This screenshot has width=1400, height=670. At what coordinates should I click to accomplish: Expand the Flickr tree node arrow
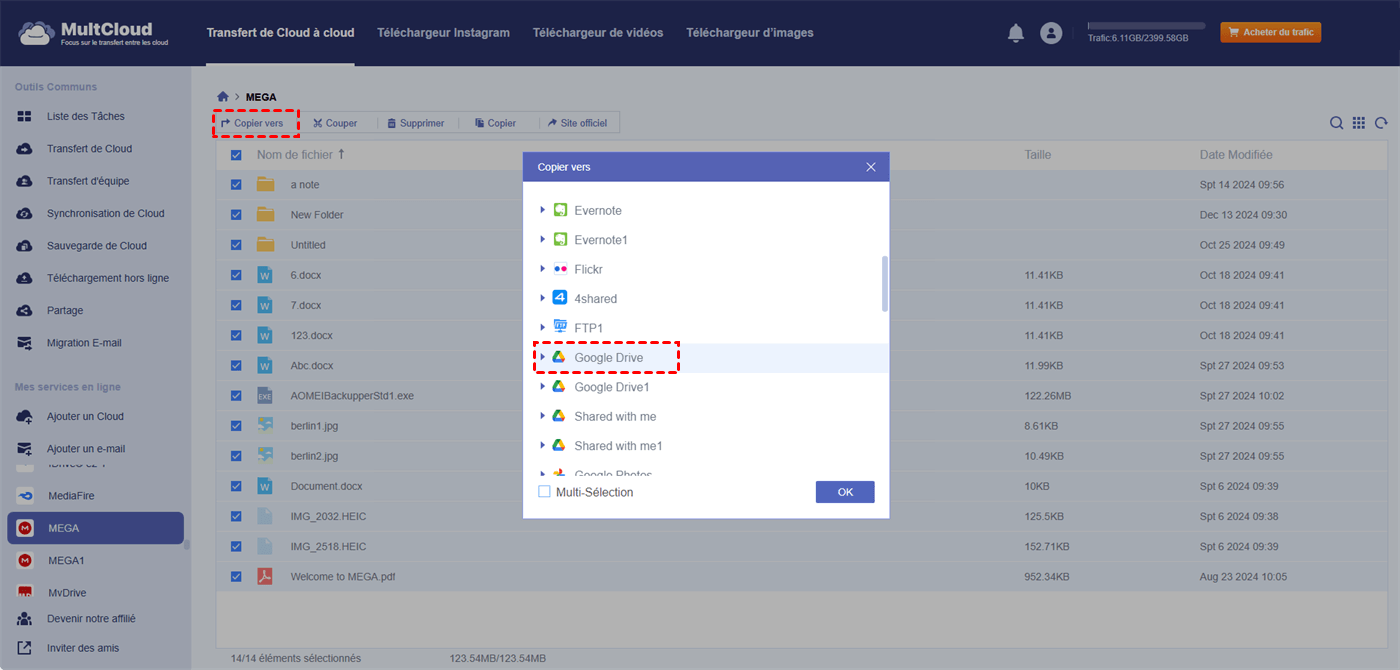[x=543, y=268]
